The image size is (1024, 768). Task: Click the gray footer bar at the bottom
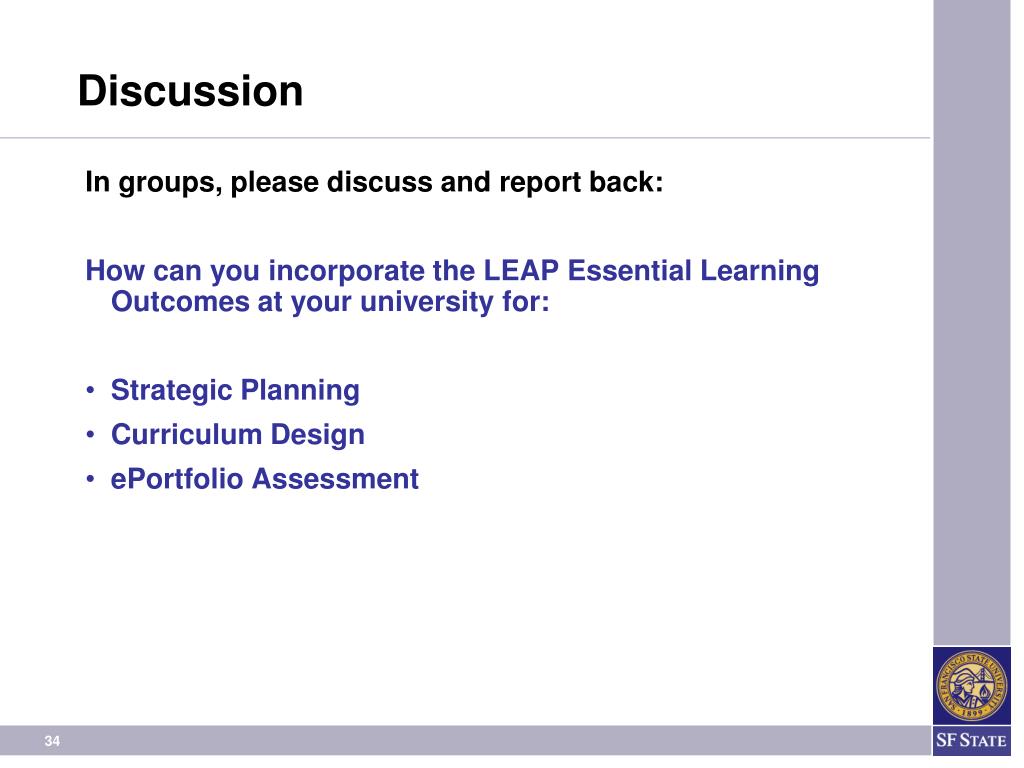point(480,741)
